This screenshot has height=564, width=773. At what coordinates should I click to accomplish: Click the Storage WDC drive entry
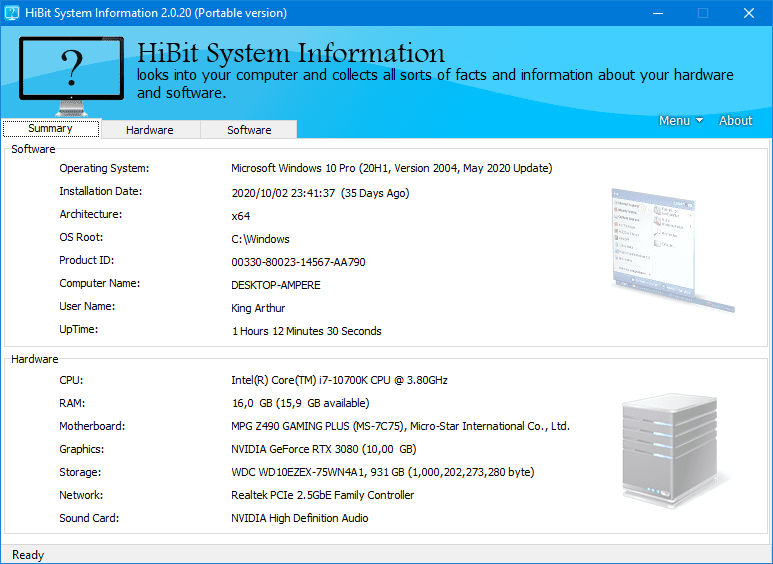click(382, 473)
